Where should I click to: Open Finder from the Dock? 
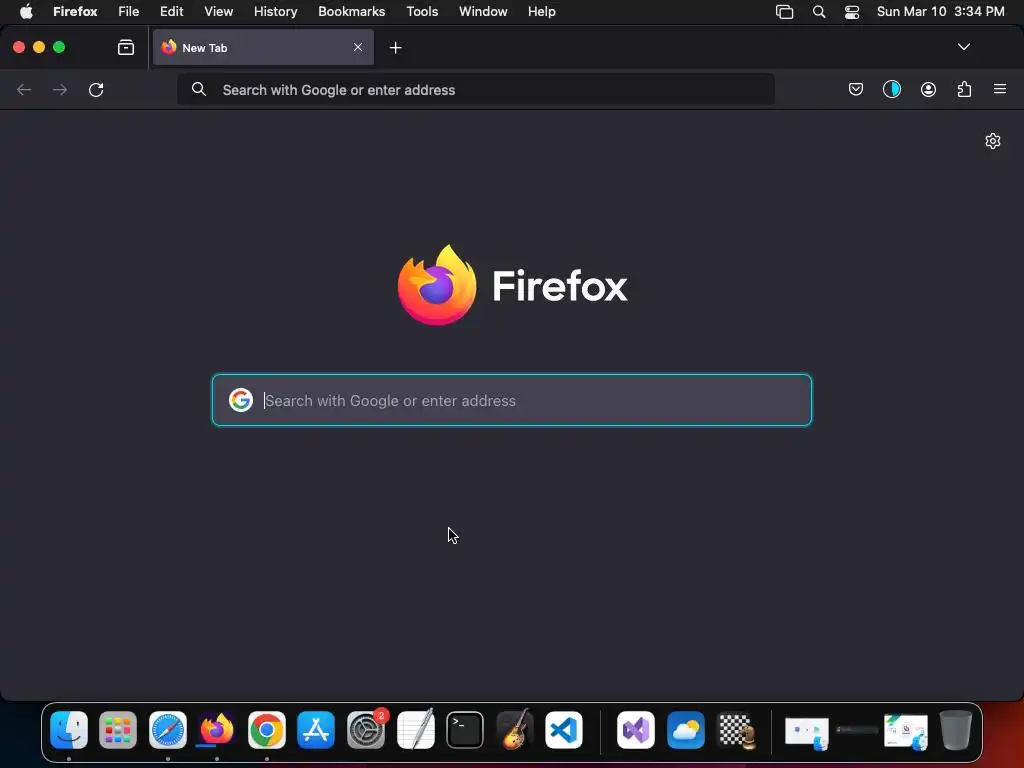point(69,729)
